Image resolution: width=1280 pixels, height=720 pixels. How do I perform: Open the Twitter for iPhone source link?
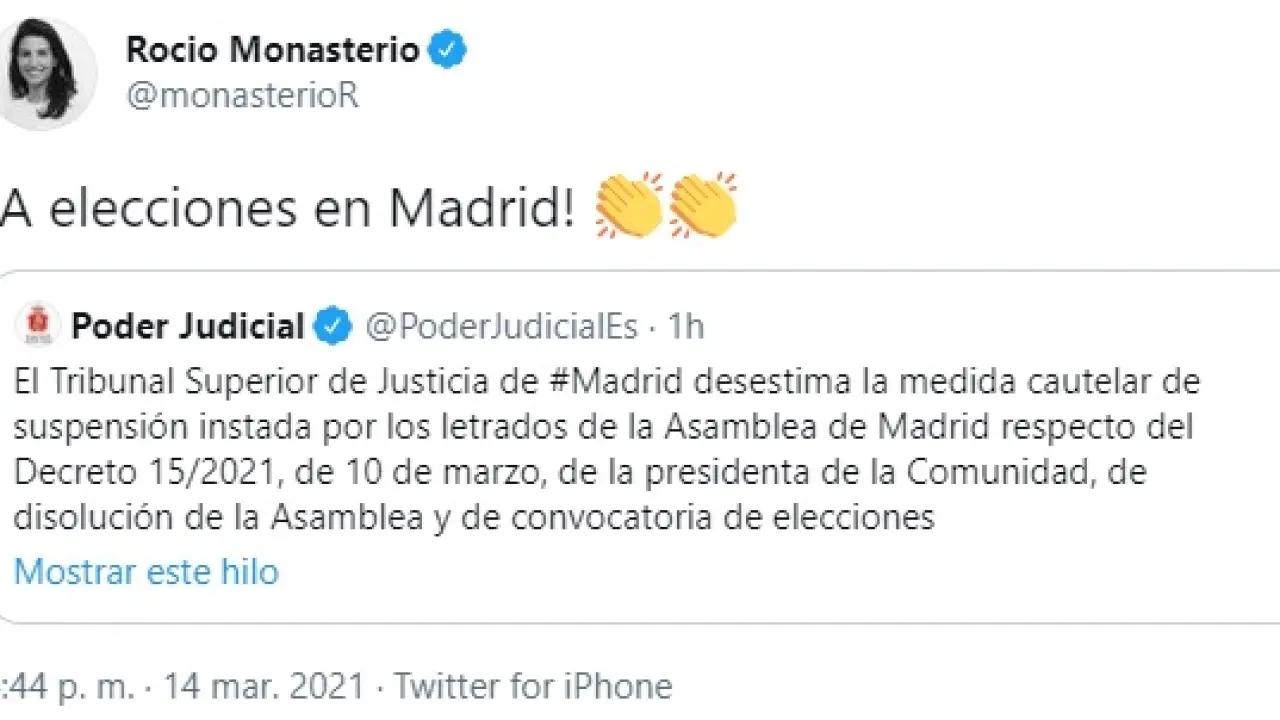click(x=532, y=687)
